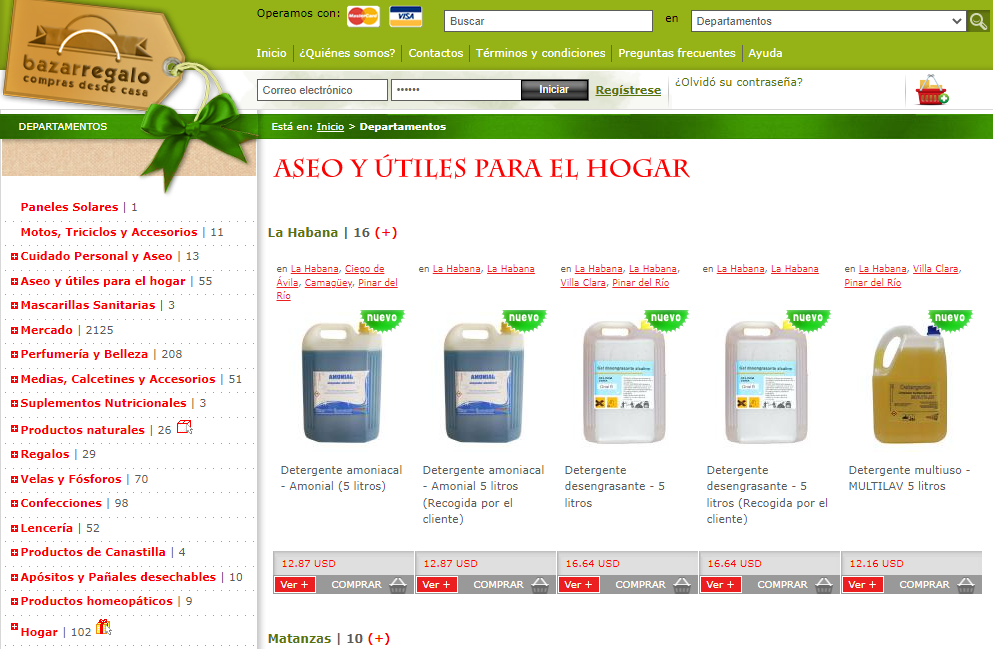
Task: Open Regalos category
Action: click(45, 454)
